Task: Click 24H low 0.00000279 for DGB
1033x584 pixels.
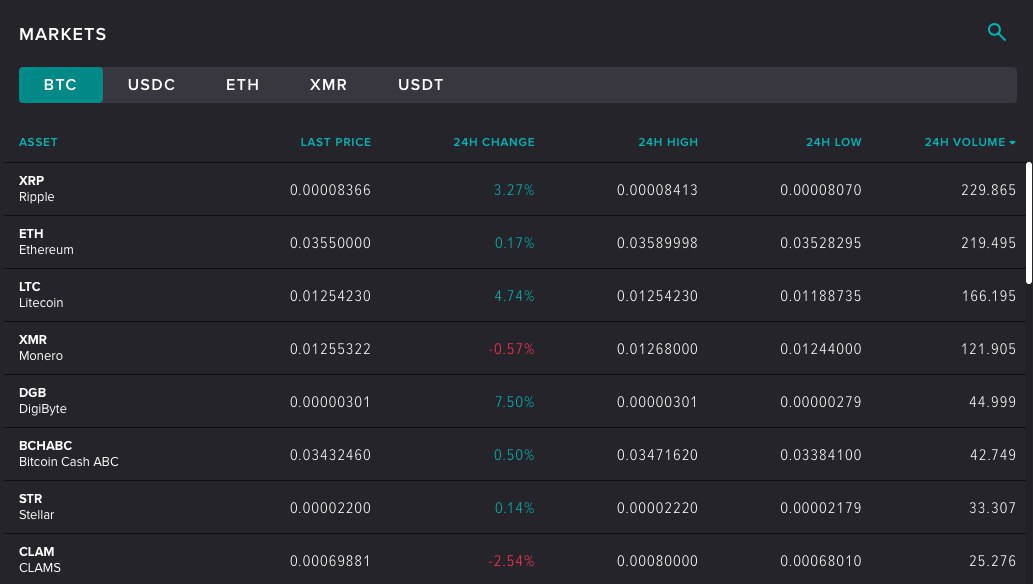Action: [820, 402]
